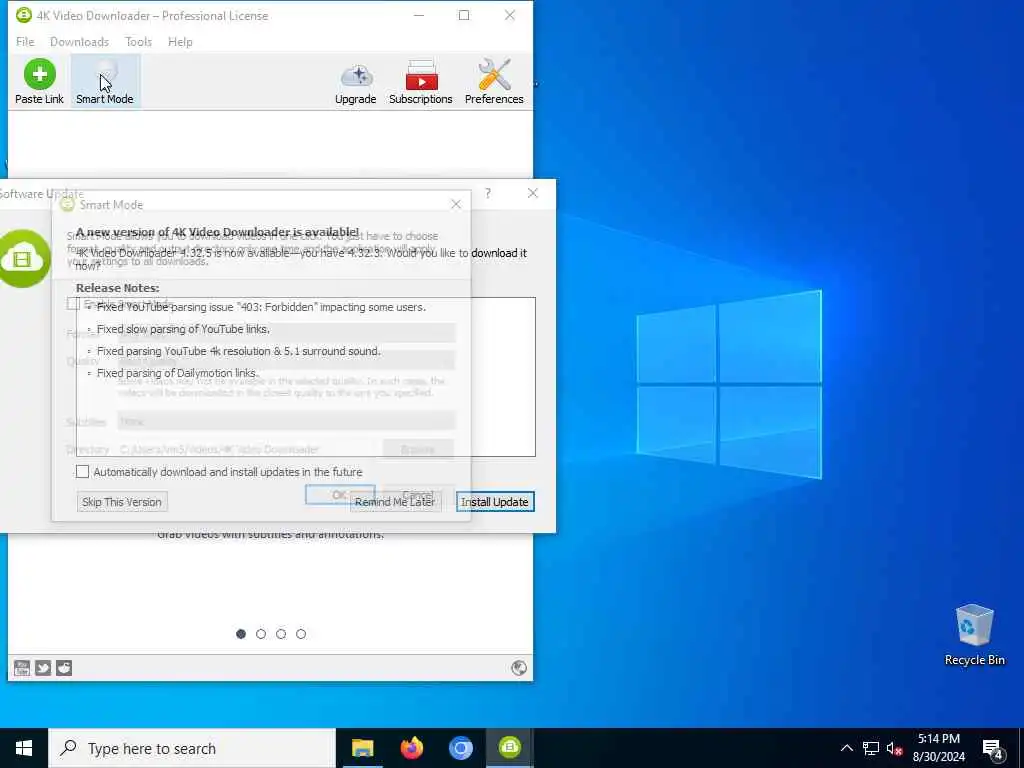Click the 'Release Notes:' heading
Image resolution: width=1024 pixels, height=768 pixels.
[x=118, y=288]
